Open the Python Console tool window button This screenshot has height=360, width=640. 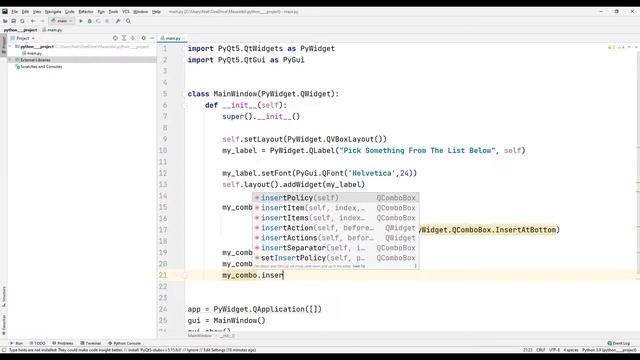point(124,343)
